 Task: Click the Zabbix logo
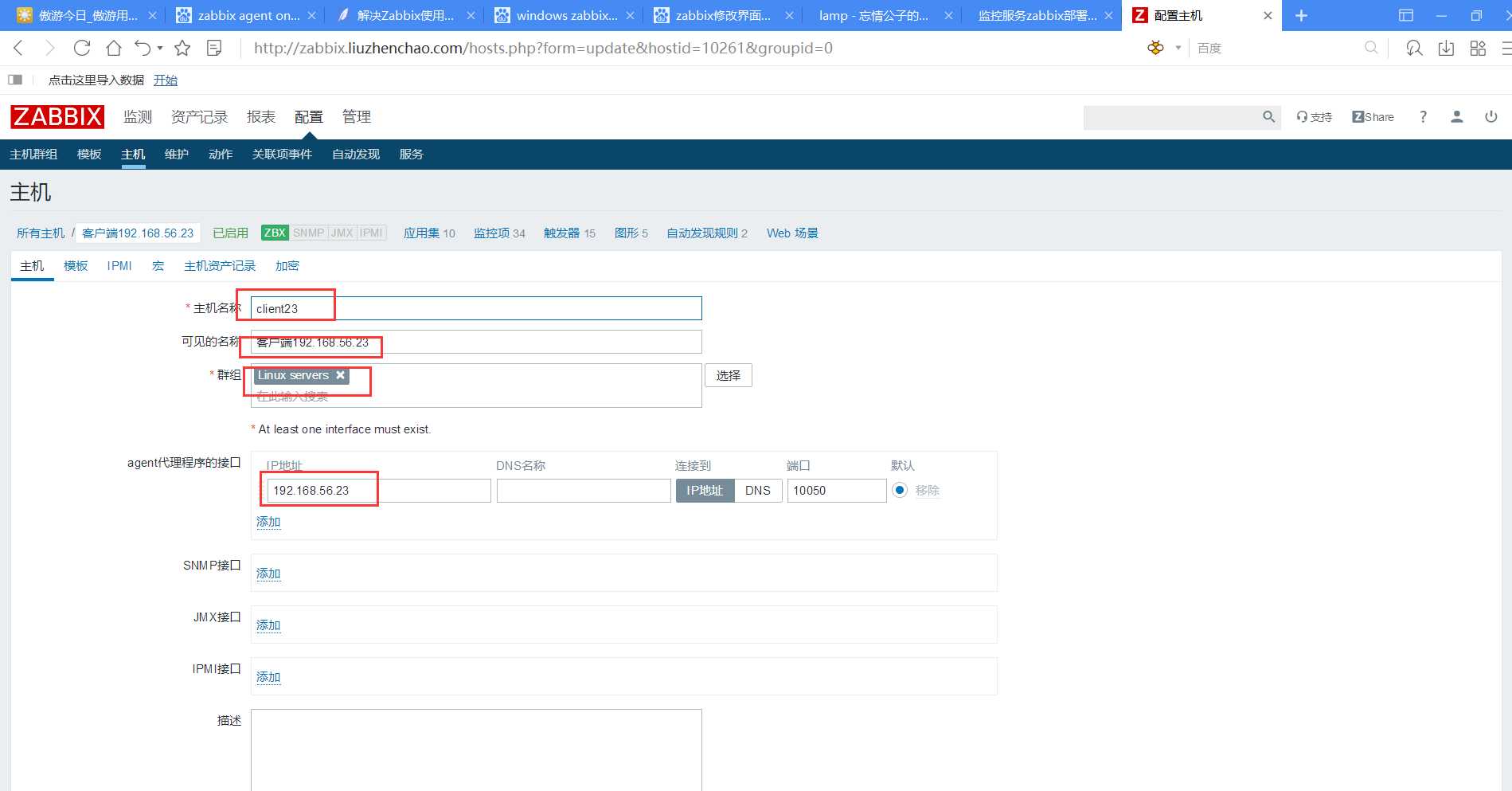[x=57, y=116]
